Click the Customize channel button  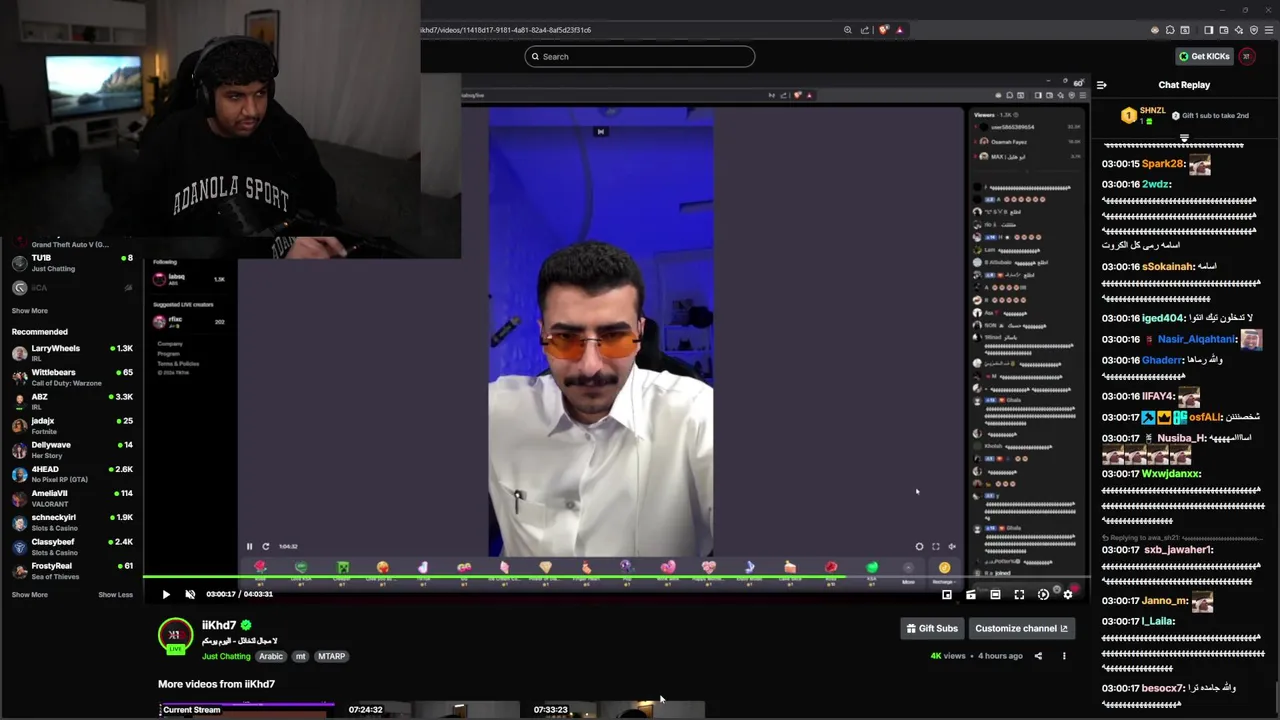click(1021, 628)
